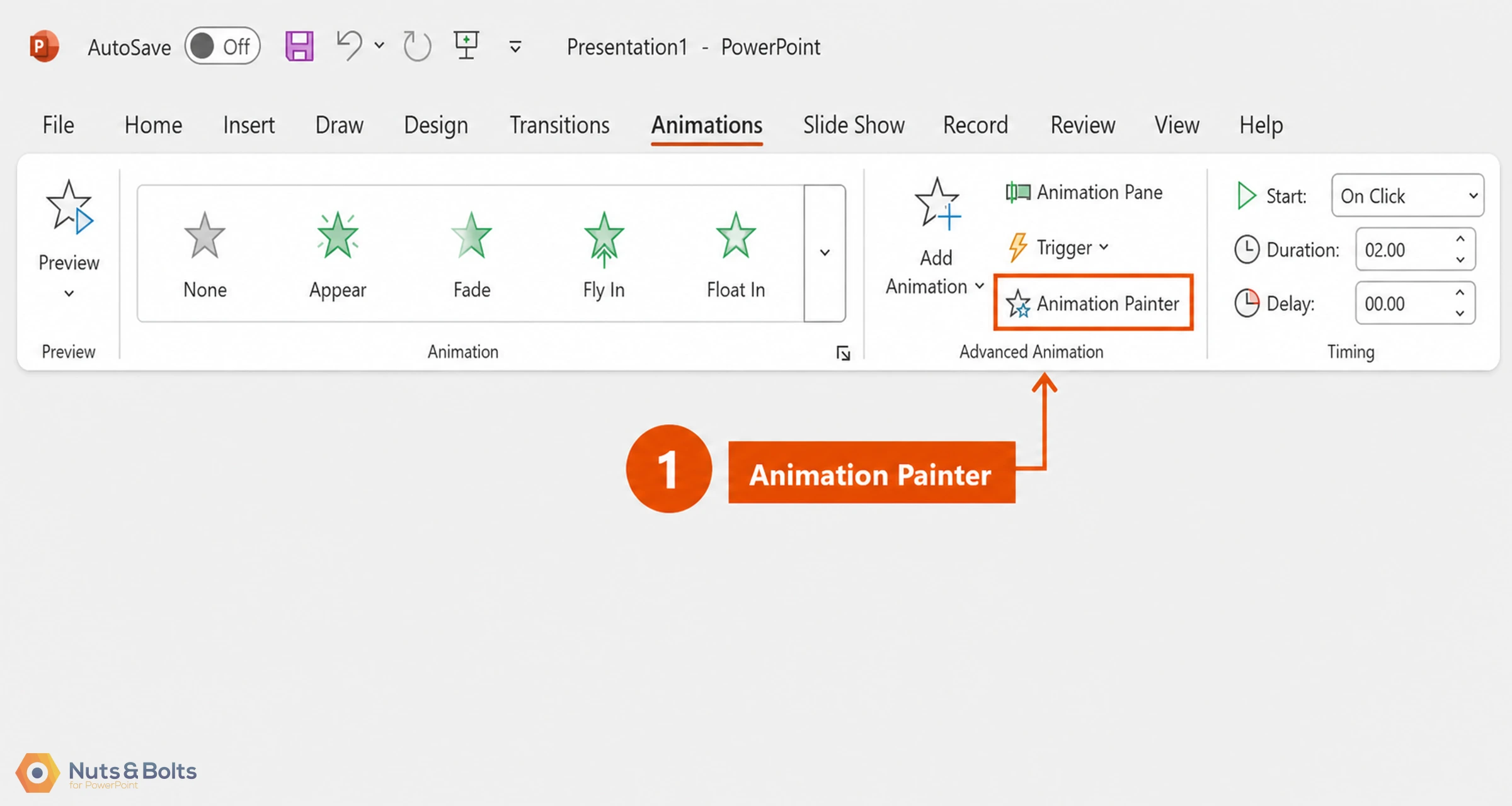Screen dimensions: 1512x806
Task: Apply the Appear animation effect
Action: [x=338, y=256]
